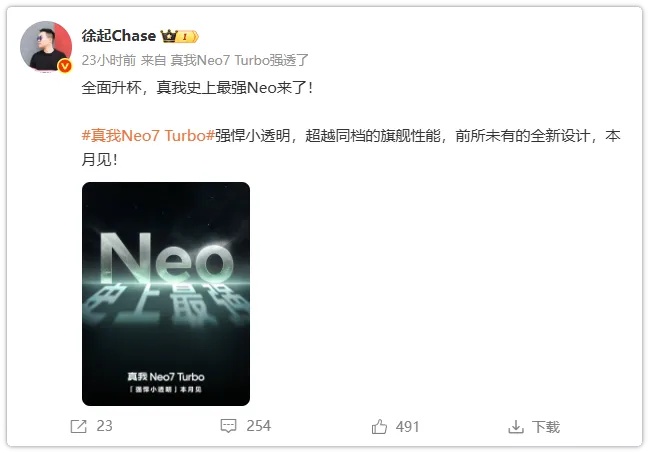The height and width of the screenshot is (453, 649).
Task: Open the profile avatar of 徐起Chase
Action: 46,46
